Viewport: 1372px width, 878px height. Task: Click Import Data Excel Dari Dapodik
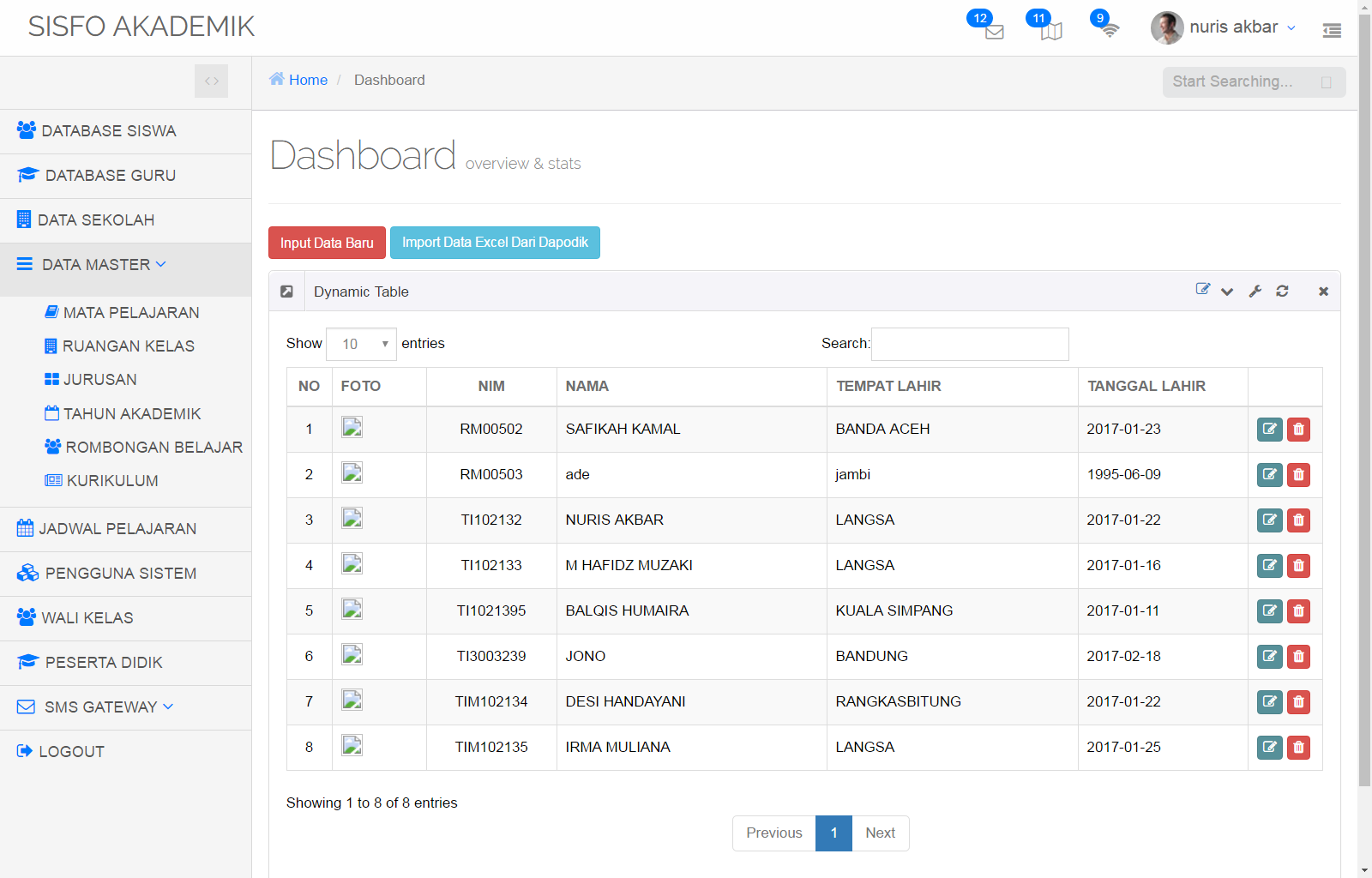click(x=495, y=243)
